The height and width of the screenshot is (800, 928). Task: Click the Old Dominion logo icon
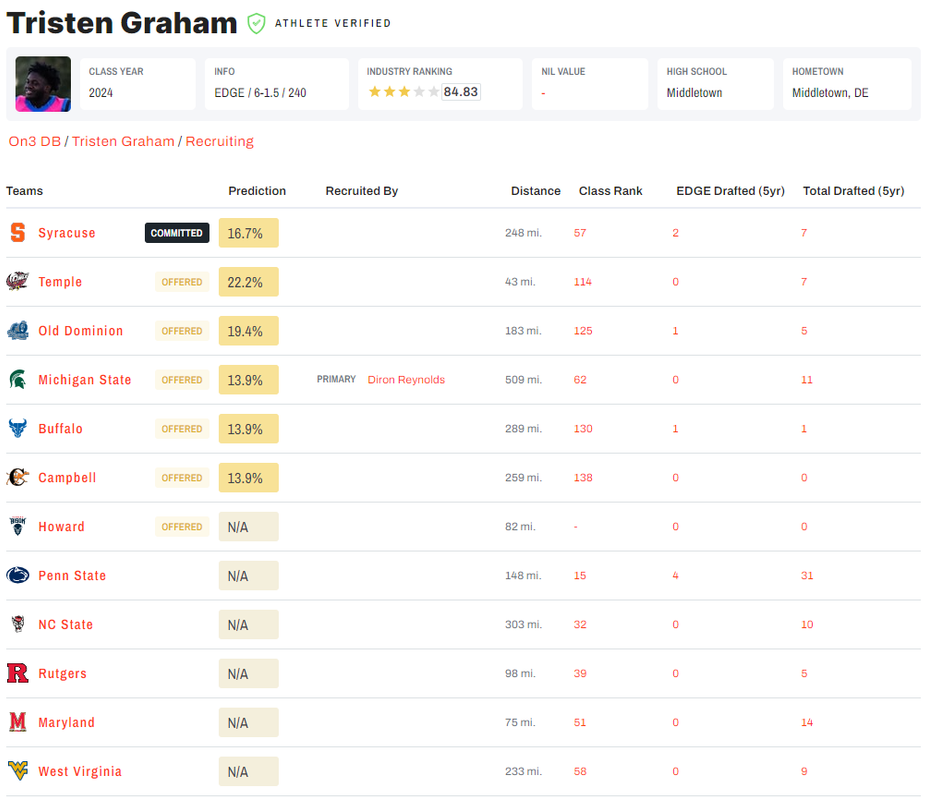point(18,330)
